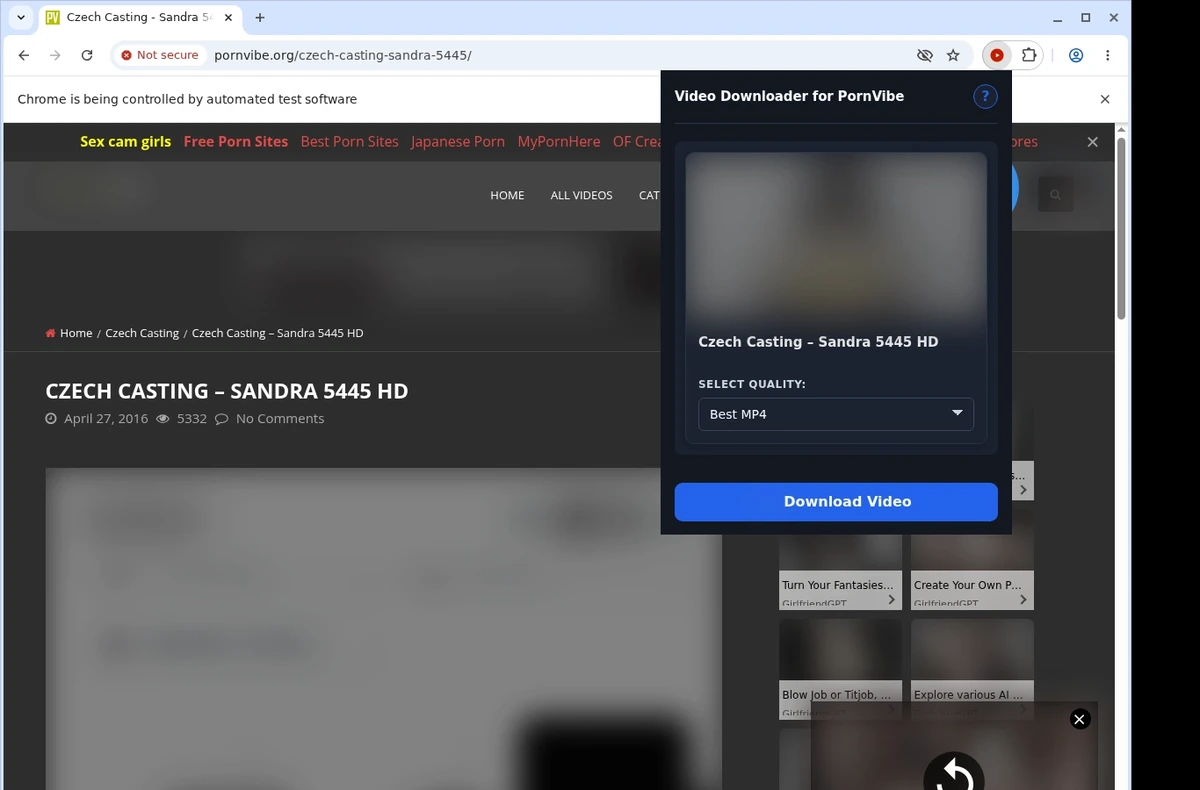
Task: Open the downloader help question icon
Action: (x=985, y=96)
